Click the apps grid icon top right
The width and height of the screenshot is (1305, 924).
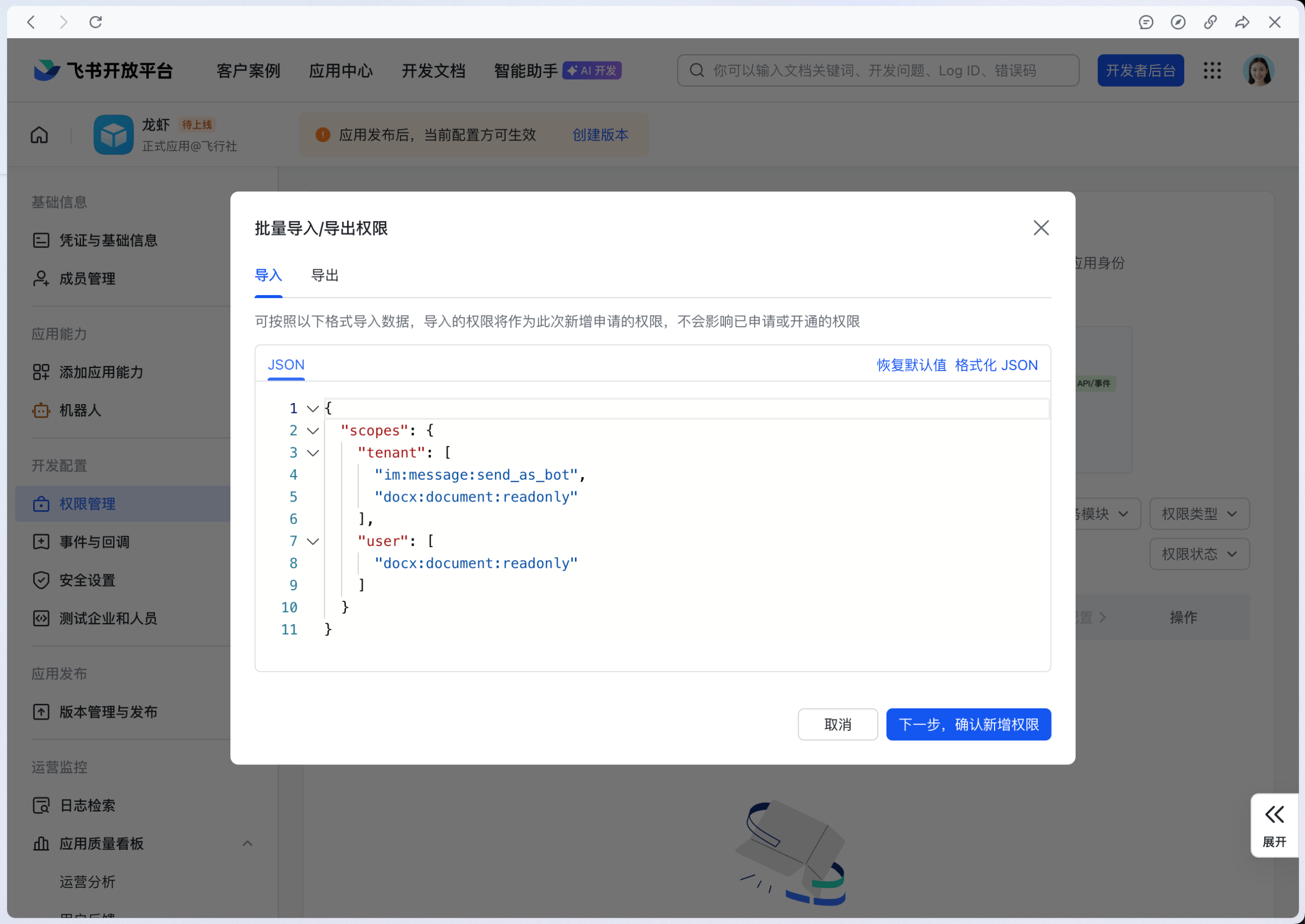(x=1212, y=70)
